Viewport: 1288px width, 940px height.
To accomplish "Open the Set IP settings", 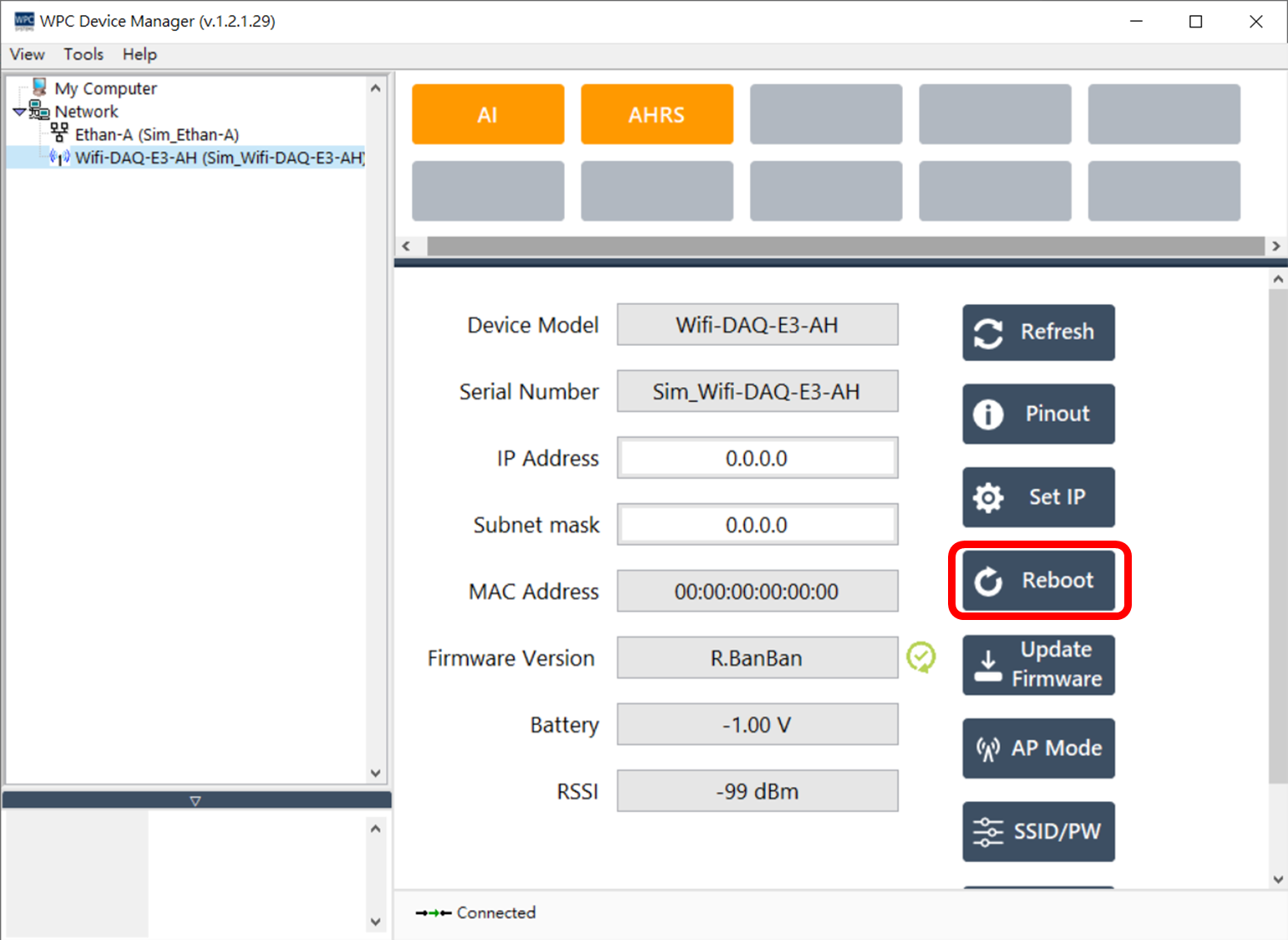I will coord(1038,497).
